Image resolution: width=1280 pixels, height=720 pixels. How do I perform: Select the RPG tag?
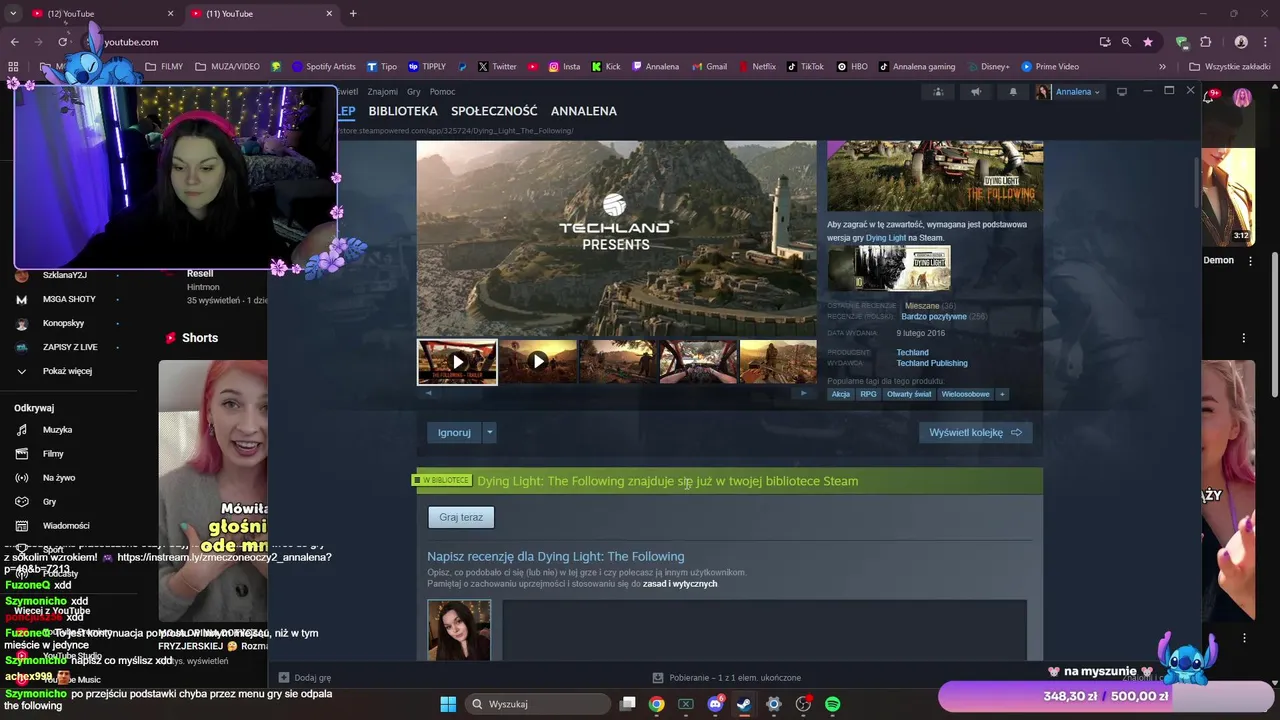tap(868, 394)
